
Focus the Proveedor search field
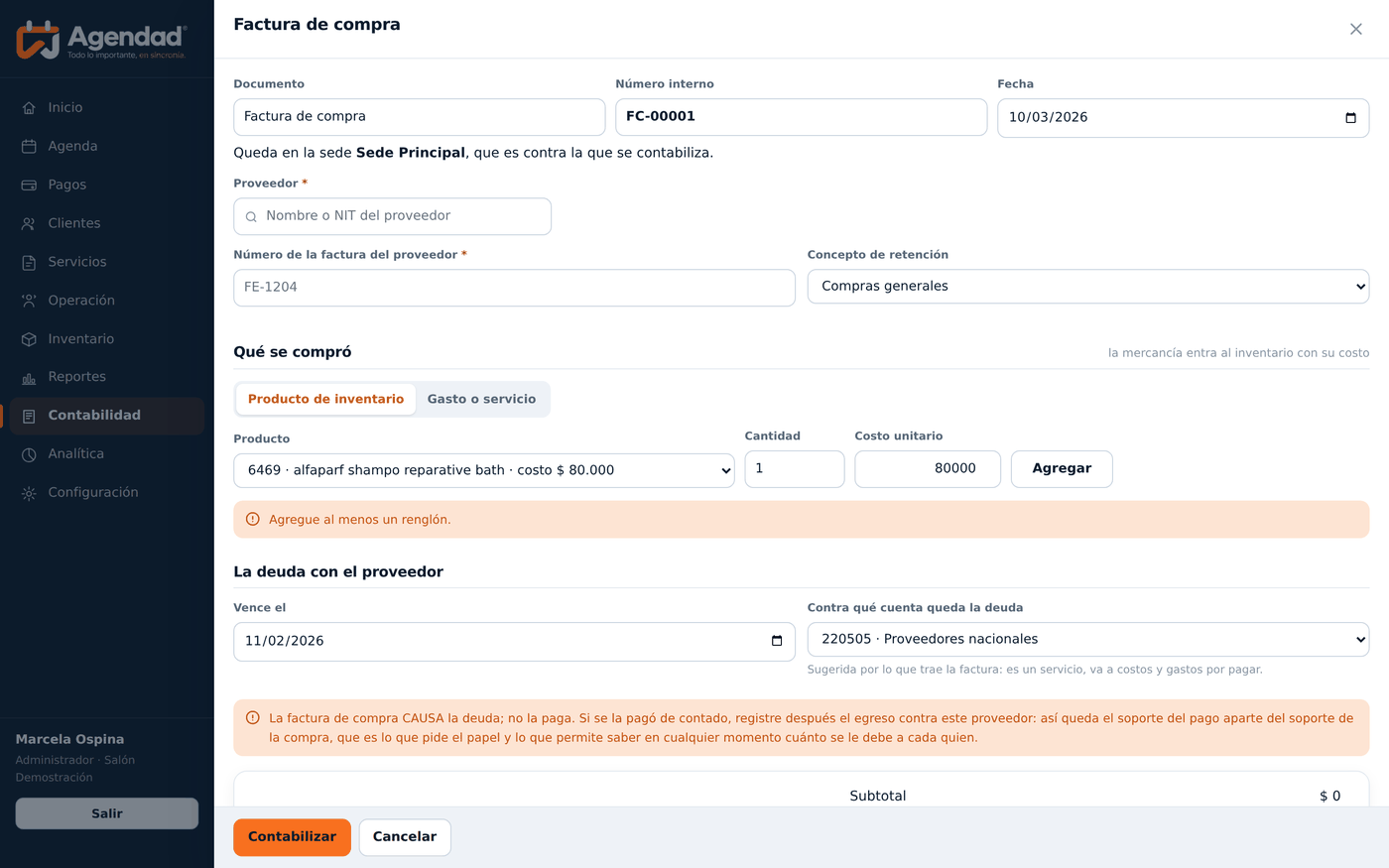[392, 216]
